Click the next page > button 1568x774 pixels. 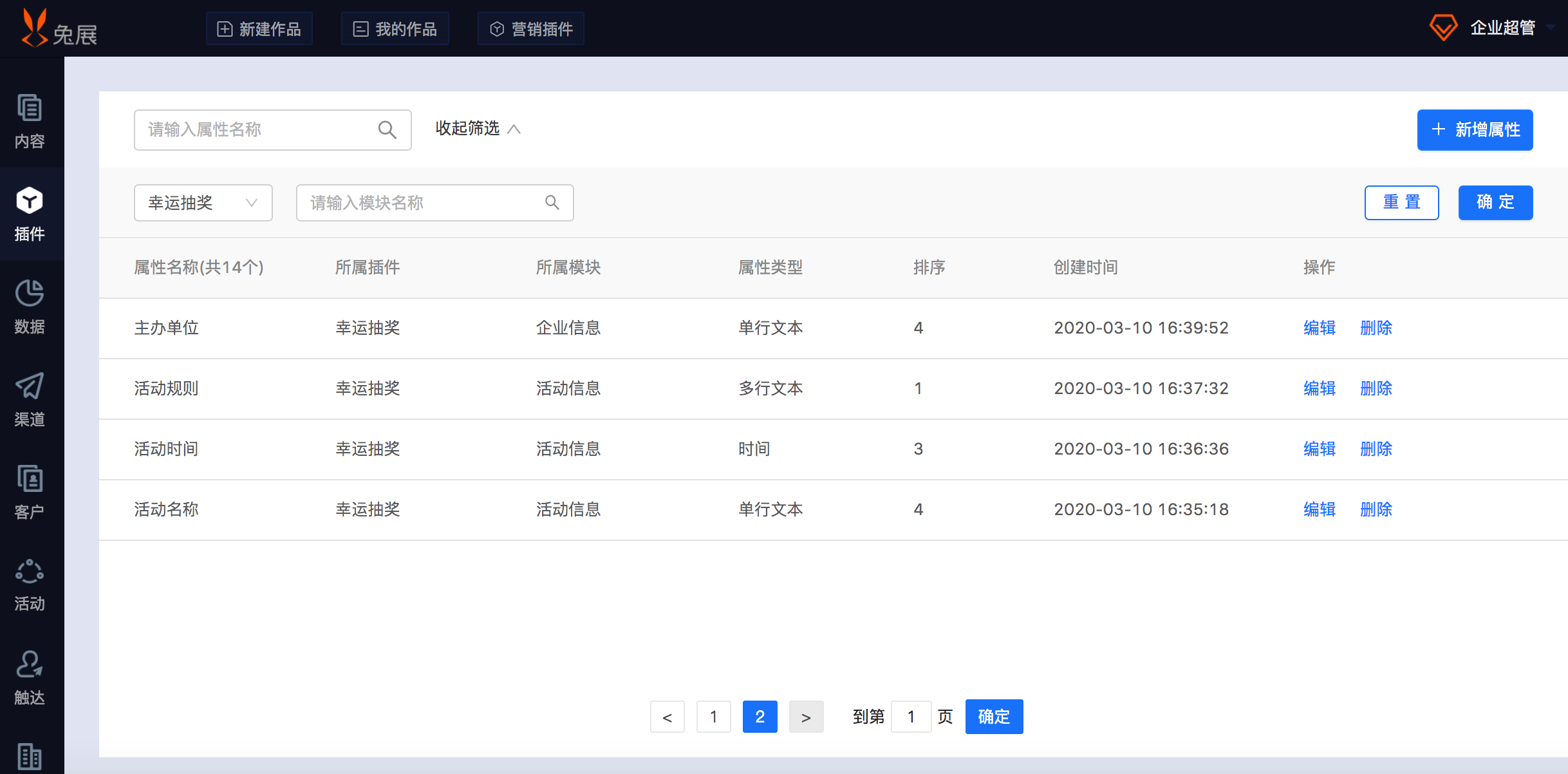[x=807, y=717]
